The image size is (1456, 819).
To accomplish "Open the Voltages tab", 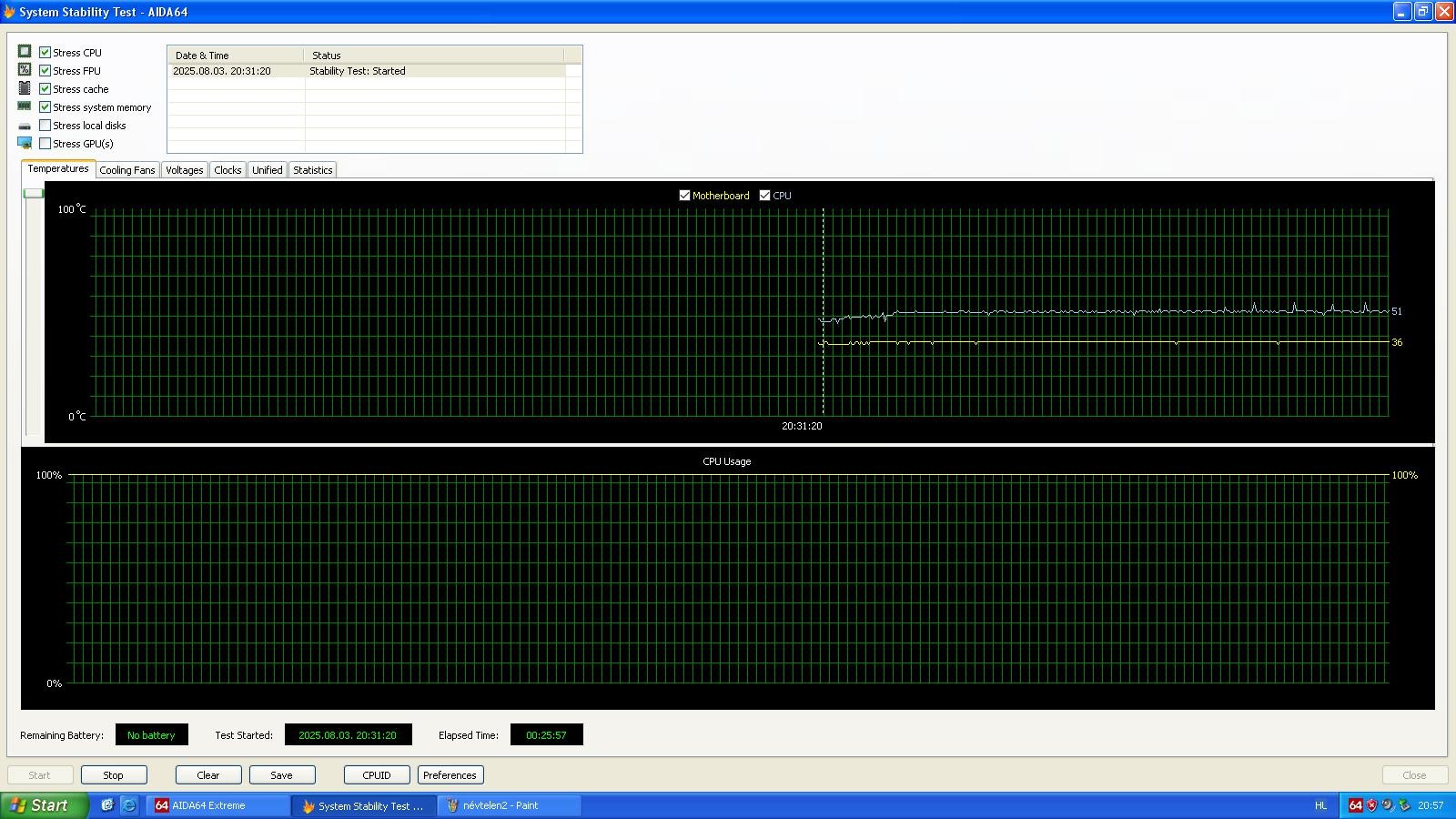I will click(184, 170).
